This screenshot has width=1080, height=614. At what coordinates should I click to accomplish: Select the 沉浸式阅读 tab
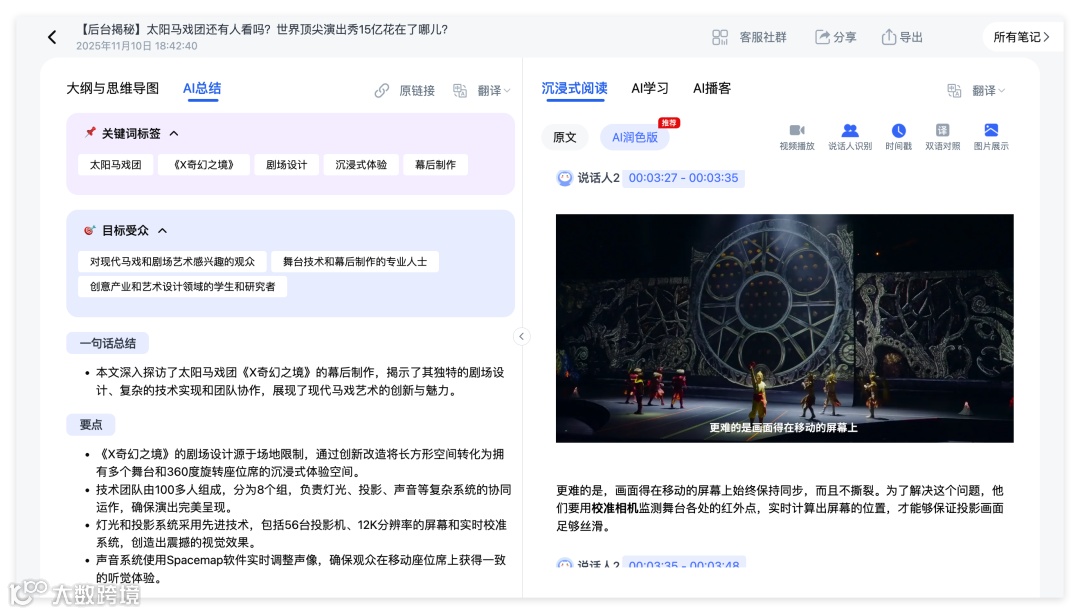click(574, 88)
